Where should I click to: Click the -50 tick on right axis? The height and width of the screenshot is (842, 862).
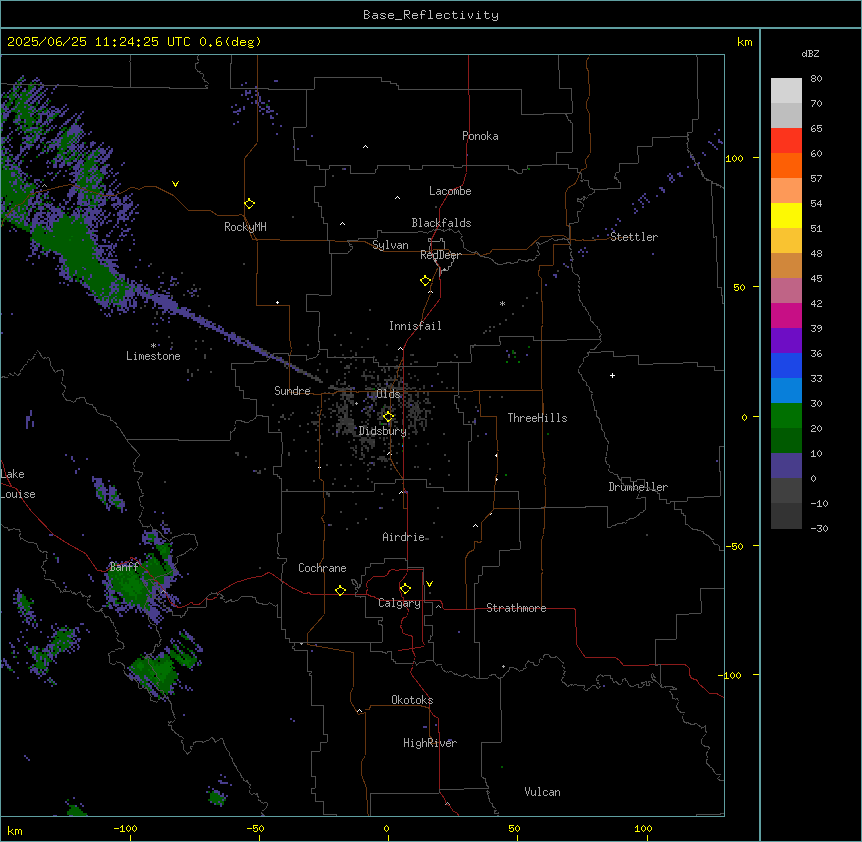[x=734, y=546]
